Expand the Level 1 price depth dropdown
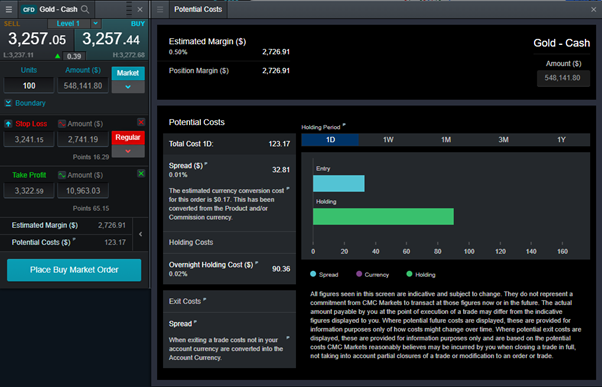 (96, 23)
